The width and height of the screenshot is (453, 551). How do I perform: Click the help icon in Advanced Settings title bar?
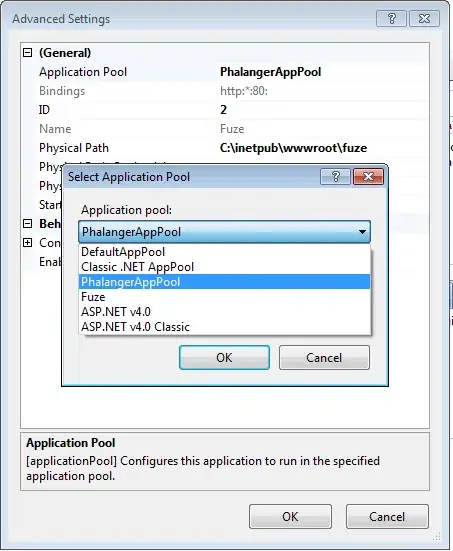coord(391,18)
